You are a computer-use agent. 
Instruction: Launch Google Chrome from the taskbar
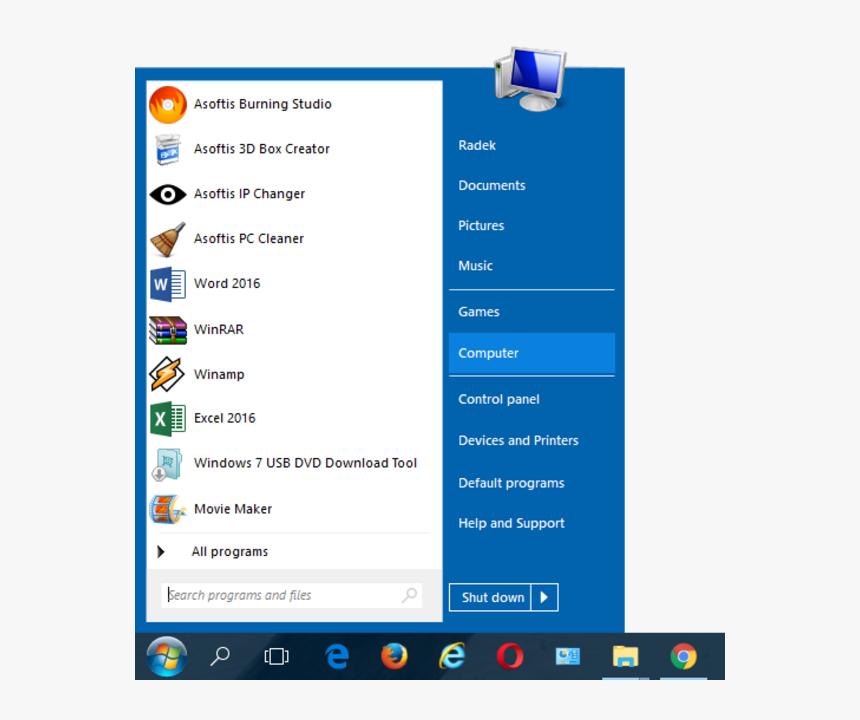(684, 657)
